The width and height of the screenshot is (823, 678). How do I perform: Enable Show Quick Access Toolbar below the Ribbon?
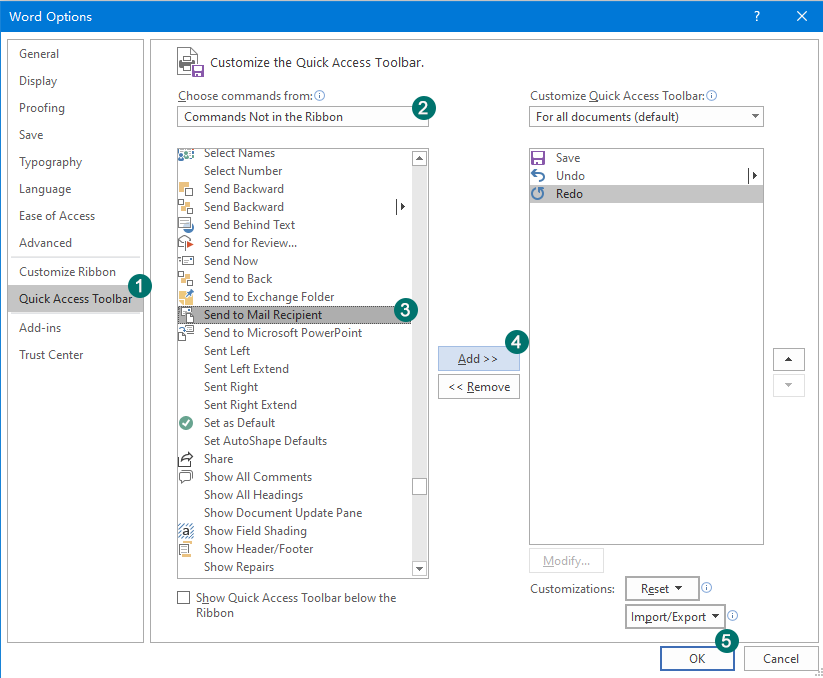tap(183, 598)
